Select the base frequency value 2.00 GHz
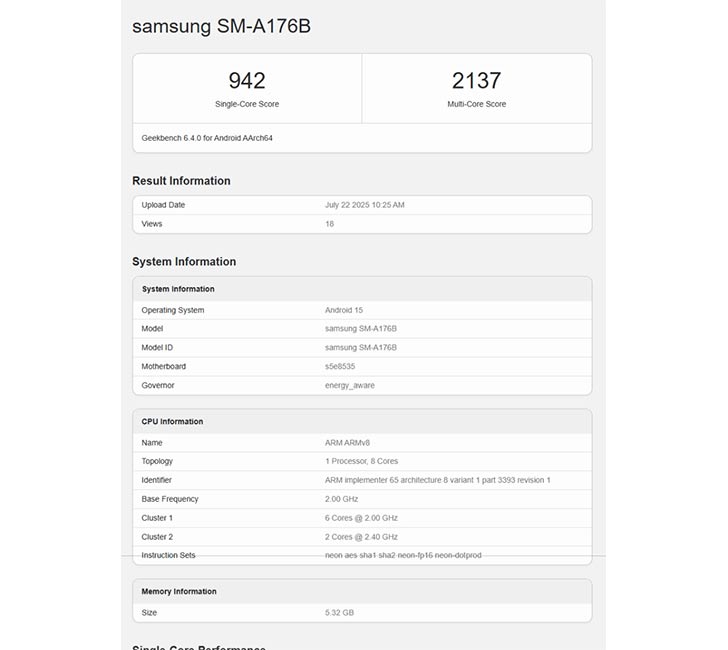728x650 pixels. tap(341, 499)
